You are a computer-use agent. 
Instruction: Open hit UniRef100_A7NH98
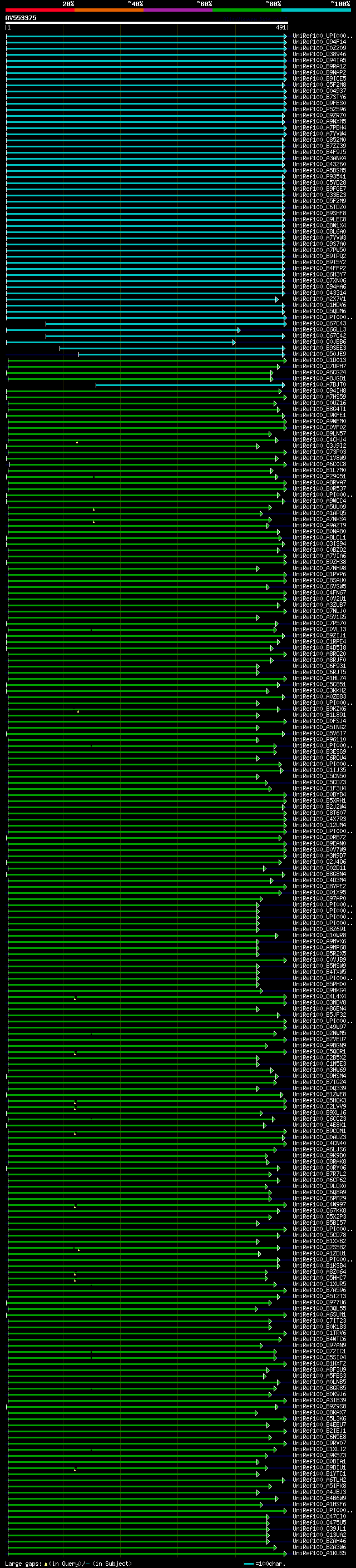[319, 568]
